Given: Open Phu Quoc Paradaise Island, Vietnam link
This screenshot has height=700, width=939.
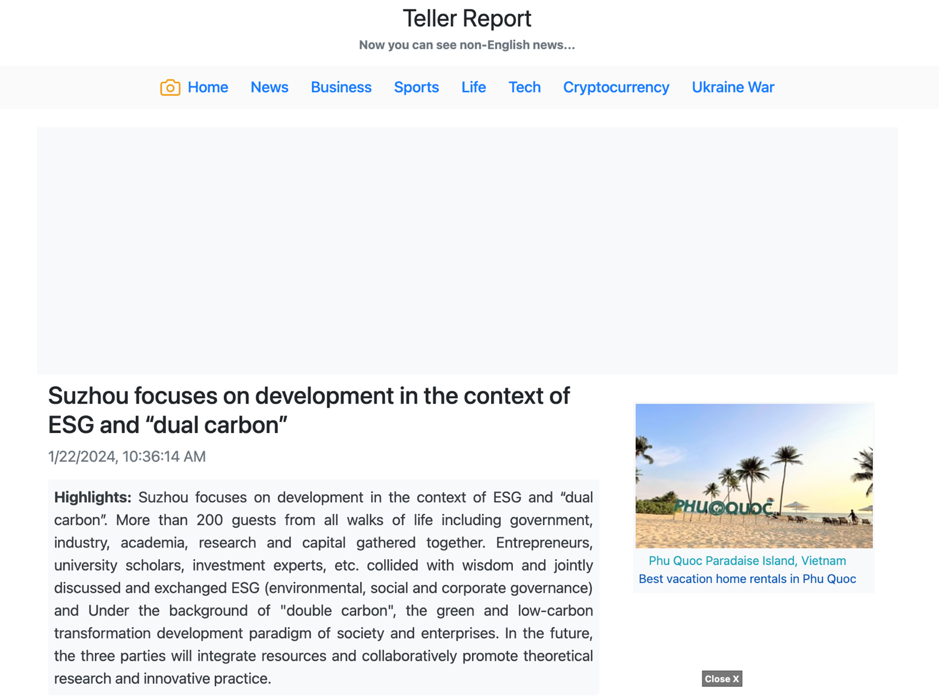Looking at the screenshot, I should (747, 561).
